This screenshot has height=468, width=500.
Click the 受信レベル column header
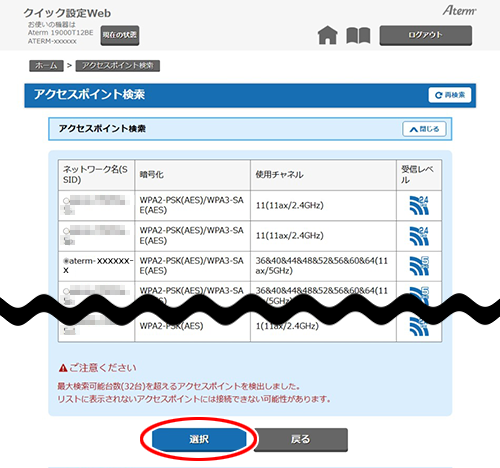[419, 175]
